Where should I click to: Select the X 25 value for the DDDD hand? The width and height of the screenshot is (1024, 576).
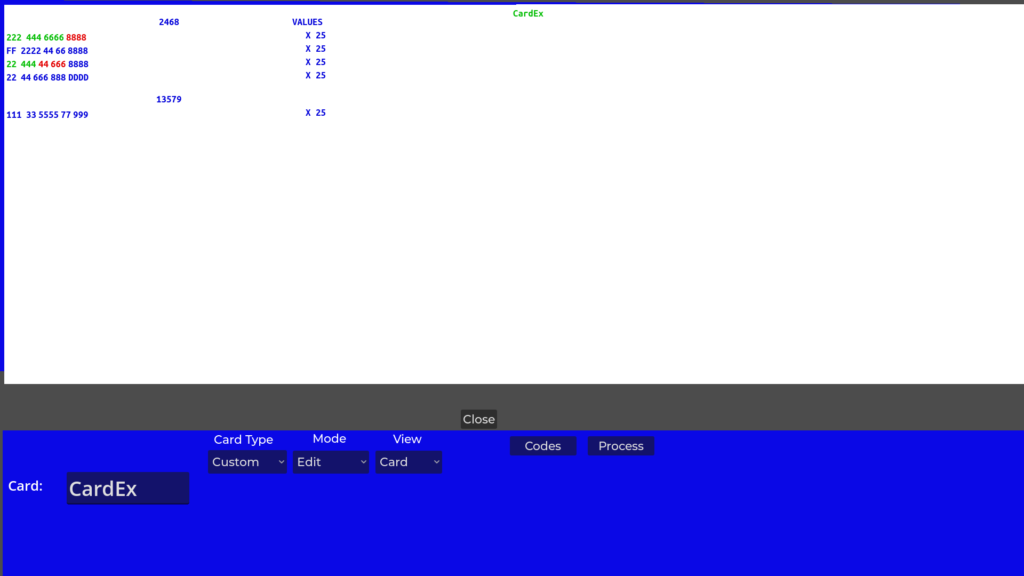click(x=315, y=75)
